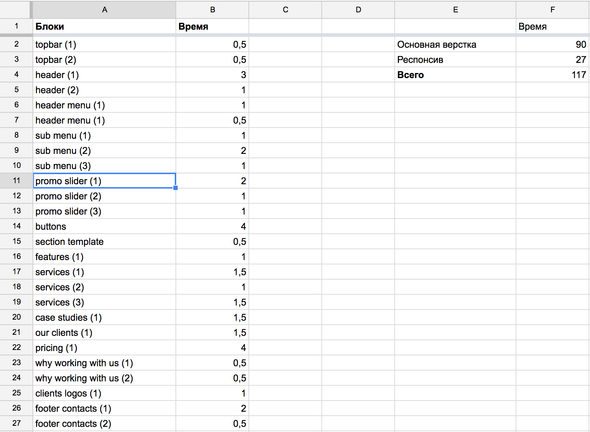Select time value 2 for promo slider (1)
The height and width of the screenshot is (432, 590).
click(x=212, y=181)
